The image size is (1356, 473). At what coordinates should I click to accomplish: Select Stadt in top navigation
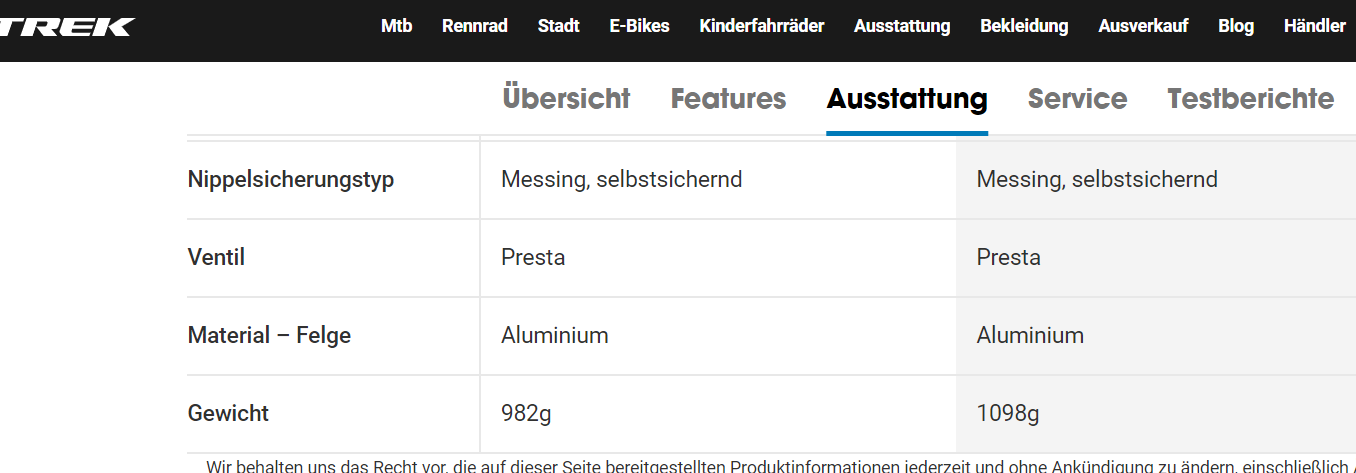tap(558, 26)
